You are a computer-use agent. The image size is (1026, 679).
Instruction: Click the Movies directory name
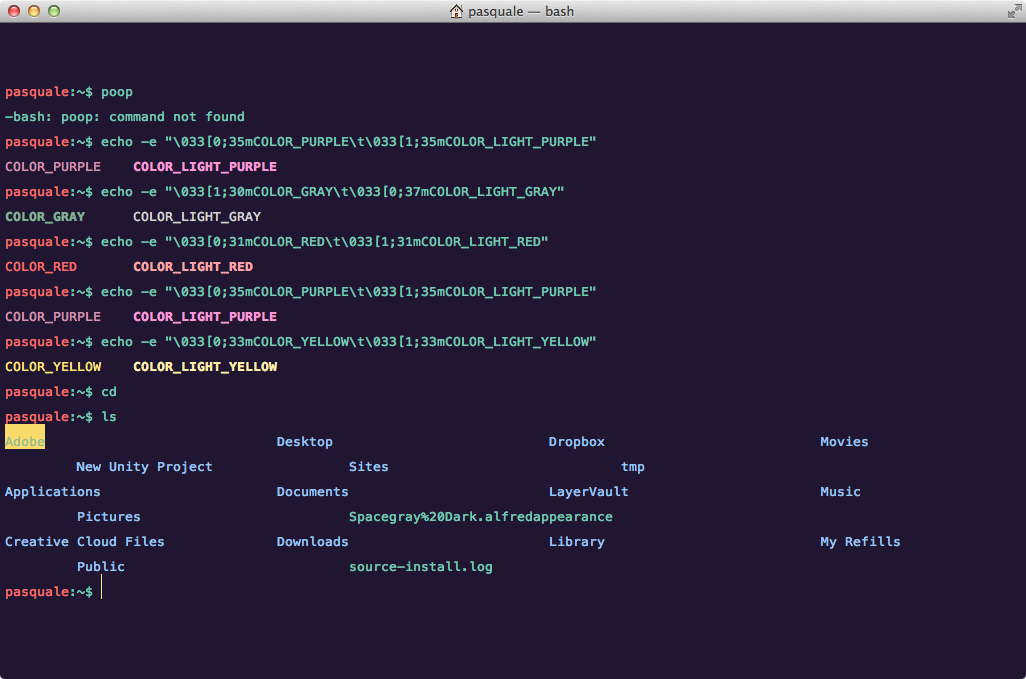[844, 442]
